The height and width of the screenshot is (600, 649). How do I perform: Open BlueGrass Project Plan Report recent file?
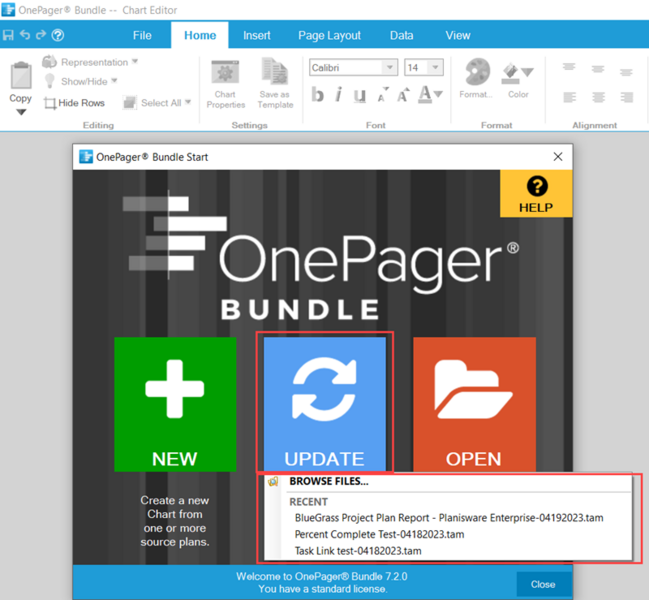click(x=449, y=518)
